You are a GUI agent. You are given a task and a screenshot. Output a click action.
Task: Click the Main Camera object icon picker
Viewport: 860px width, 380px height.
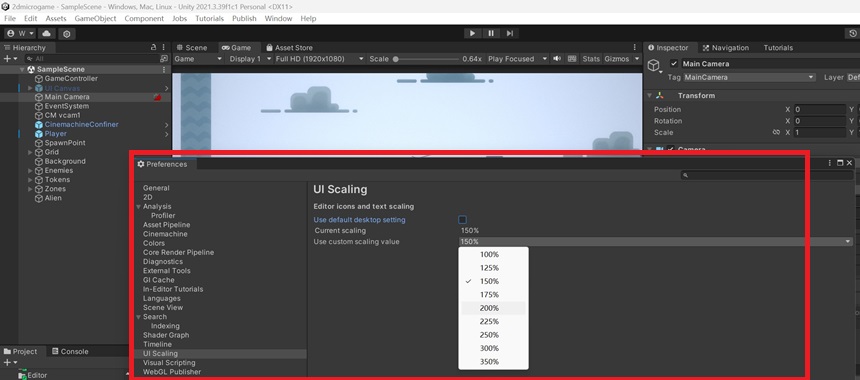(x=654, y=66)
